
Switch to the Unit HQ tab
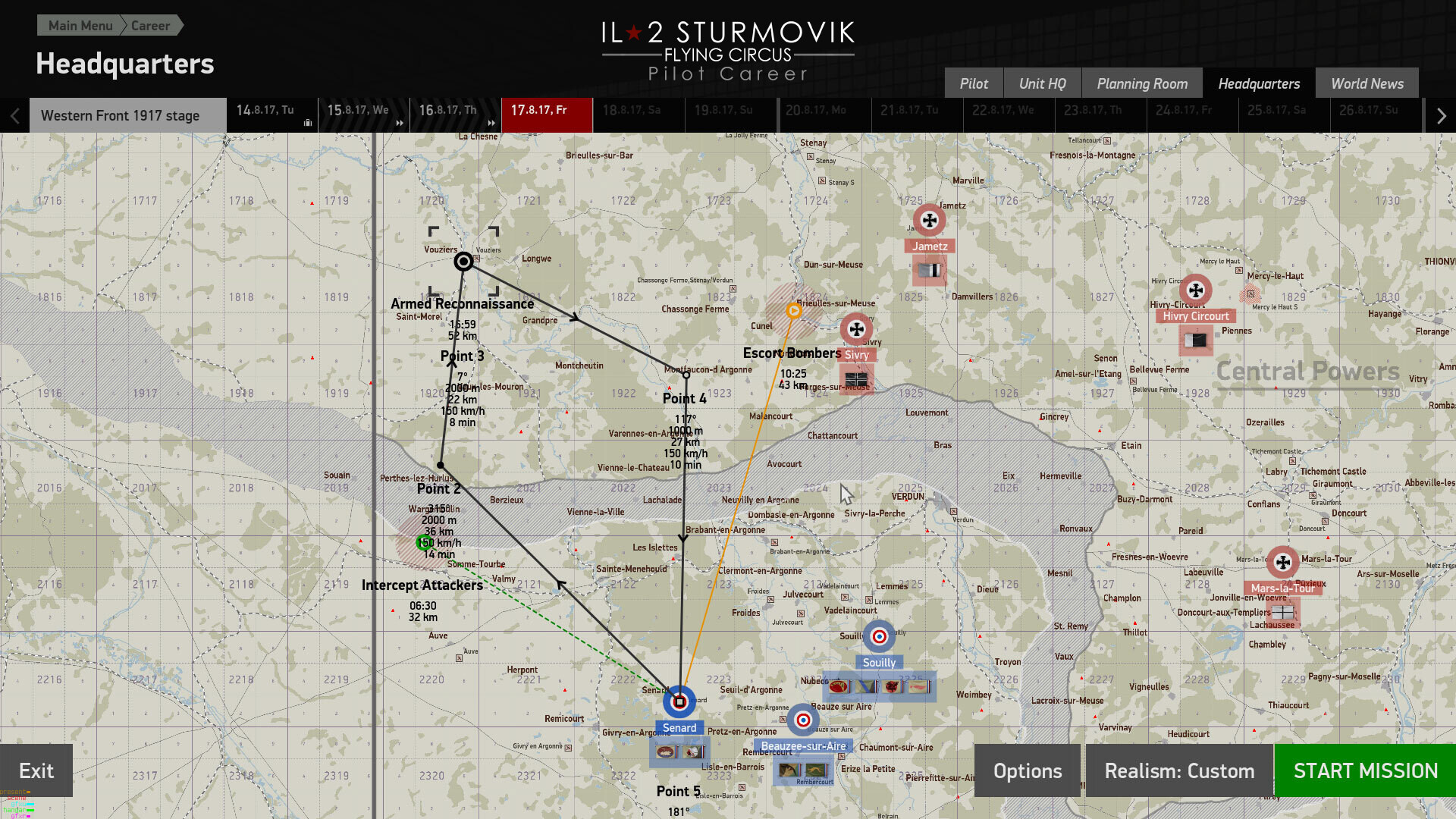[1042, 83]
